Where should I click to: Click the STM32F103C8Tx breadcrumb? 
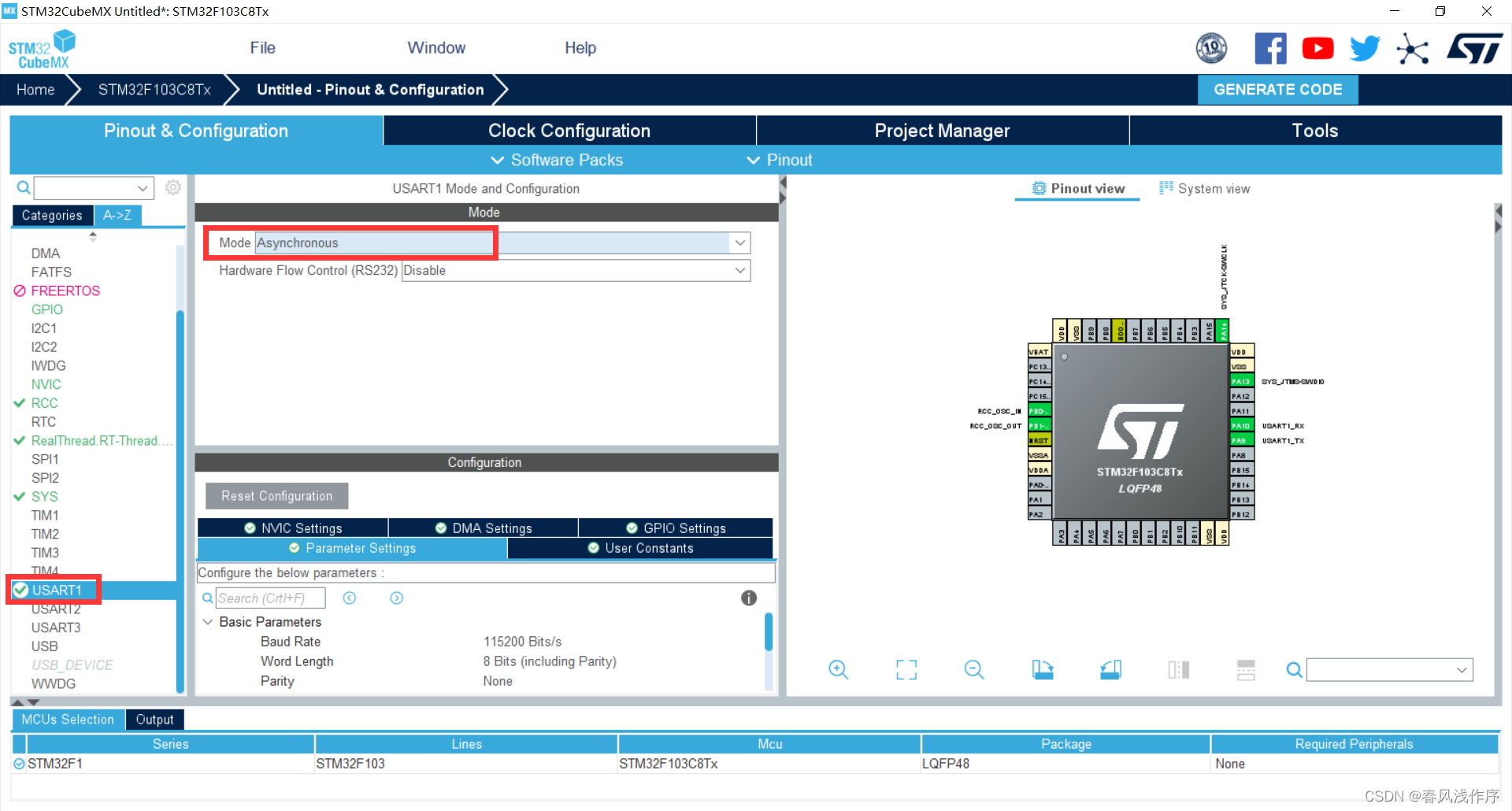(x=154, y=90)
